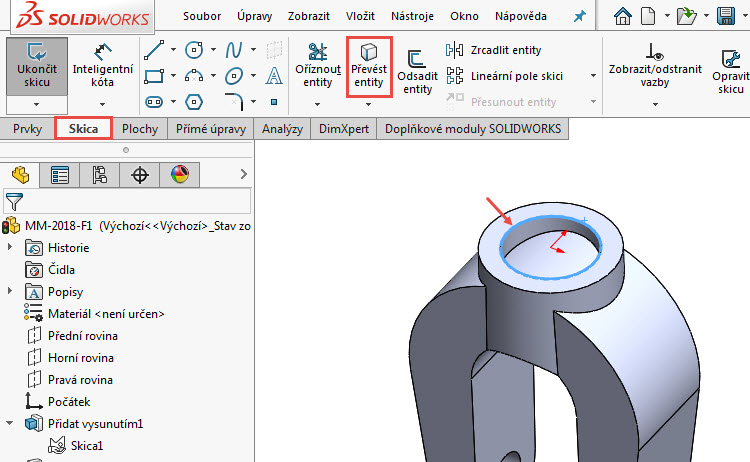Image resolution: width=750 pixels, height=462 pixels.
Task: Open the Spline tool dropdown arrow
Action: pos(253,50)
